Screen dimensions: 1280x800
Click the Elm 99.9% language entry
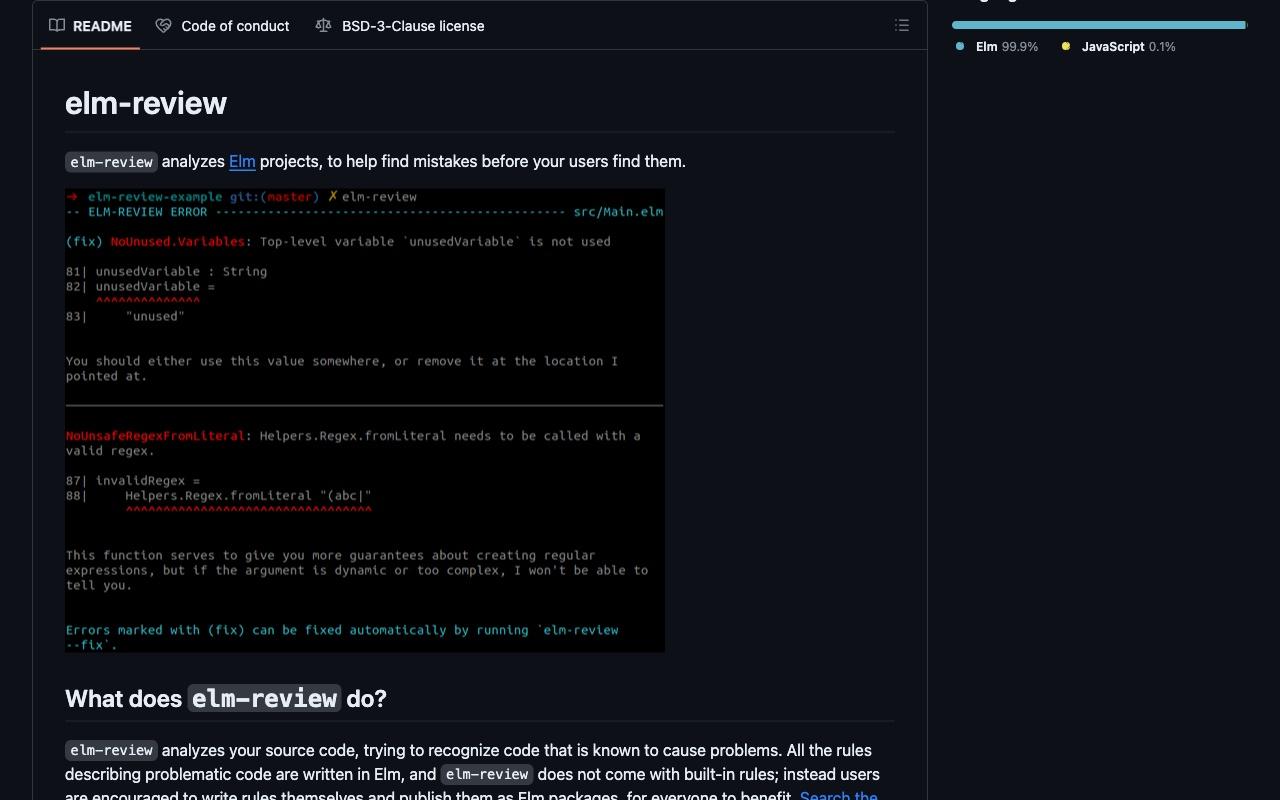(x=998, y=47)
